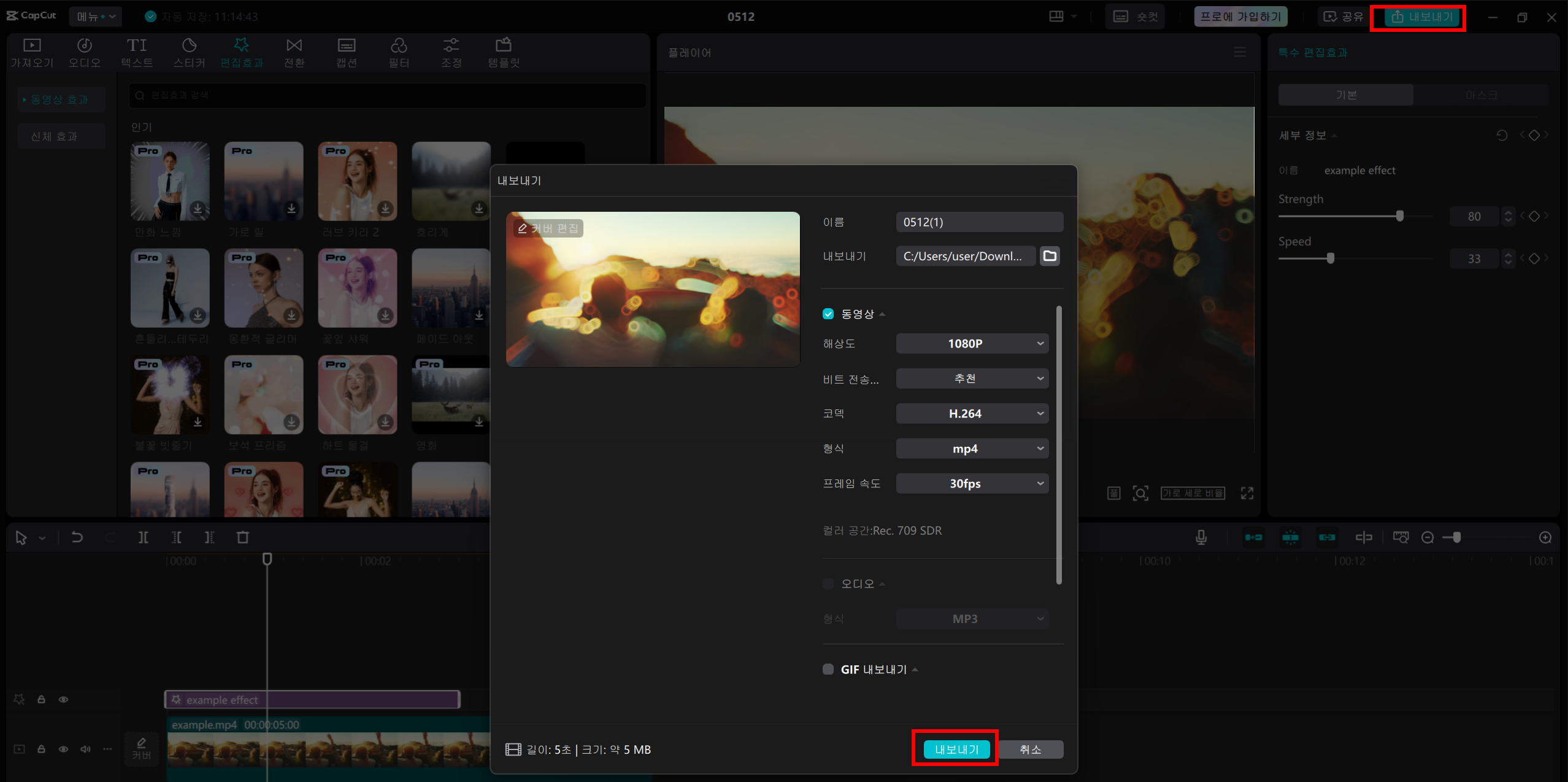1568x782 pixels.
Task: Click the 편집효과 검색 search field
Action: (x=388, y=95)
